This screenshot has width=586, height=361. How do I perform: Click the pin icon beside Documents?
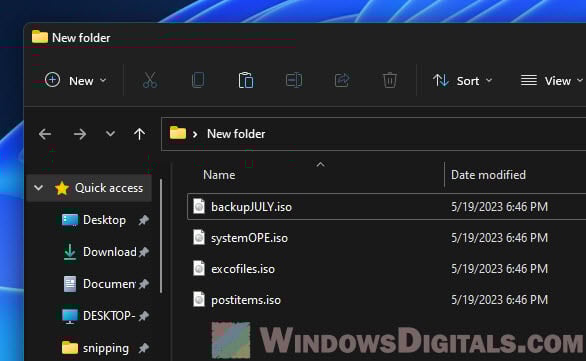pos(144,284)
